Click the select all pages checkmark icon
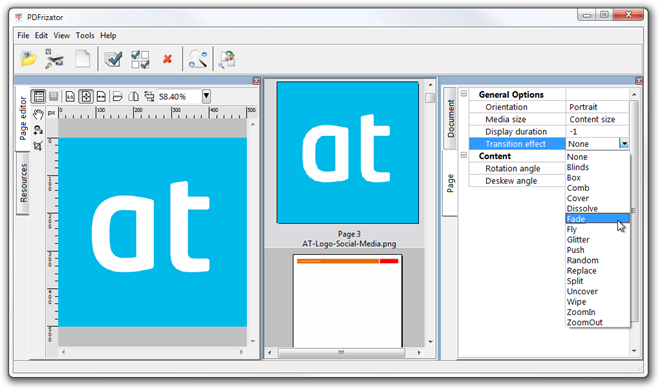This screenshot has height=390, width=660. pyautogui.click(x=113, y=59)
